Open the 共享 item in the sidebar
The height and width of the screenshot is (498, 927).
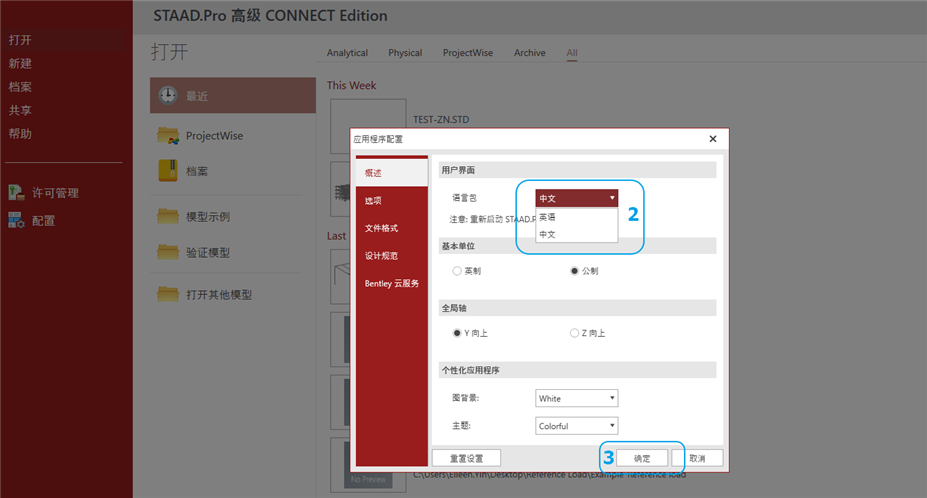20,111
